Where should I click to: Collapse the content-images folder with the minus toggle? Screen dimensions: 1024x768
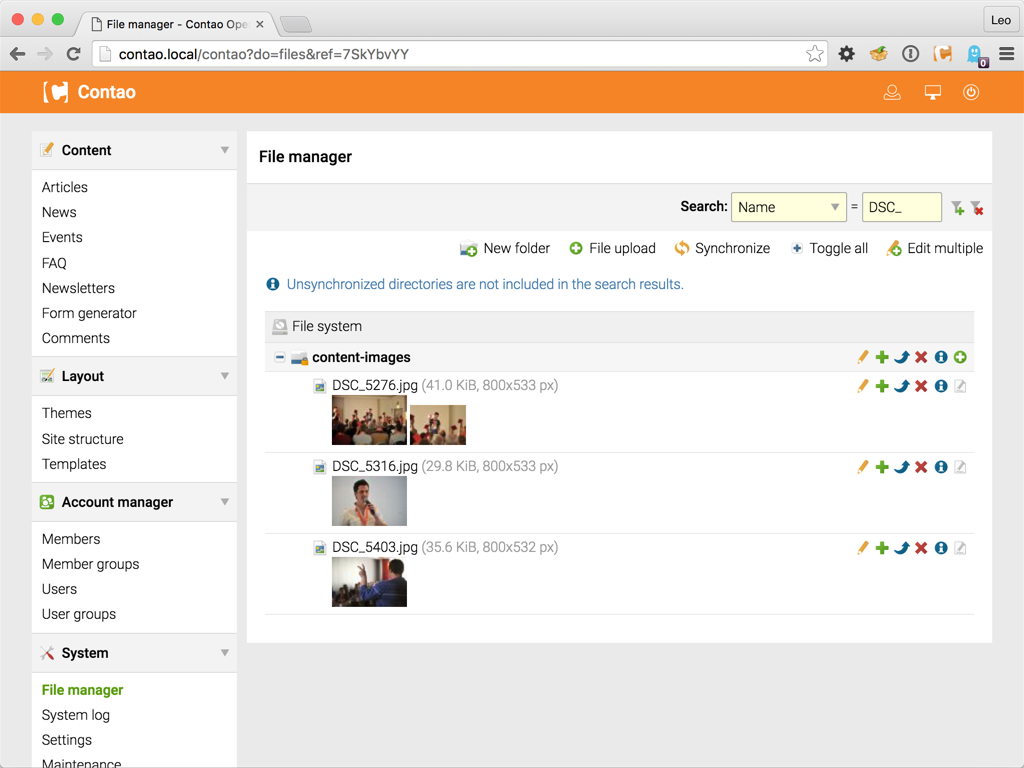[x=280, y=357]
